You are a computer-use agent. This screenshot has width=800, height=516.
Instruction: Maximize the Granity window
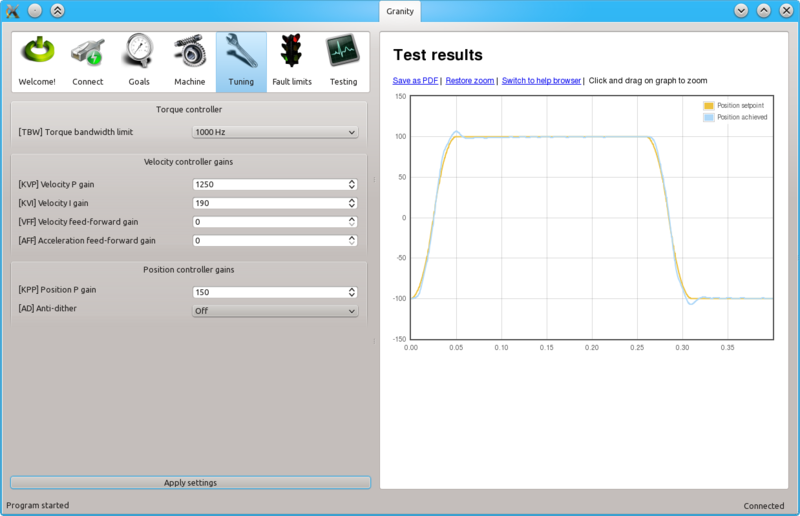click(764, 10)
